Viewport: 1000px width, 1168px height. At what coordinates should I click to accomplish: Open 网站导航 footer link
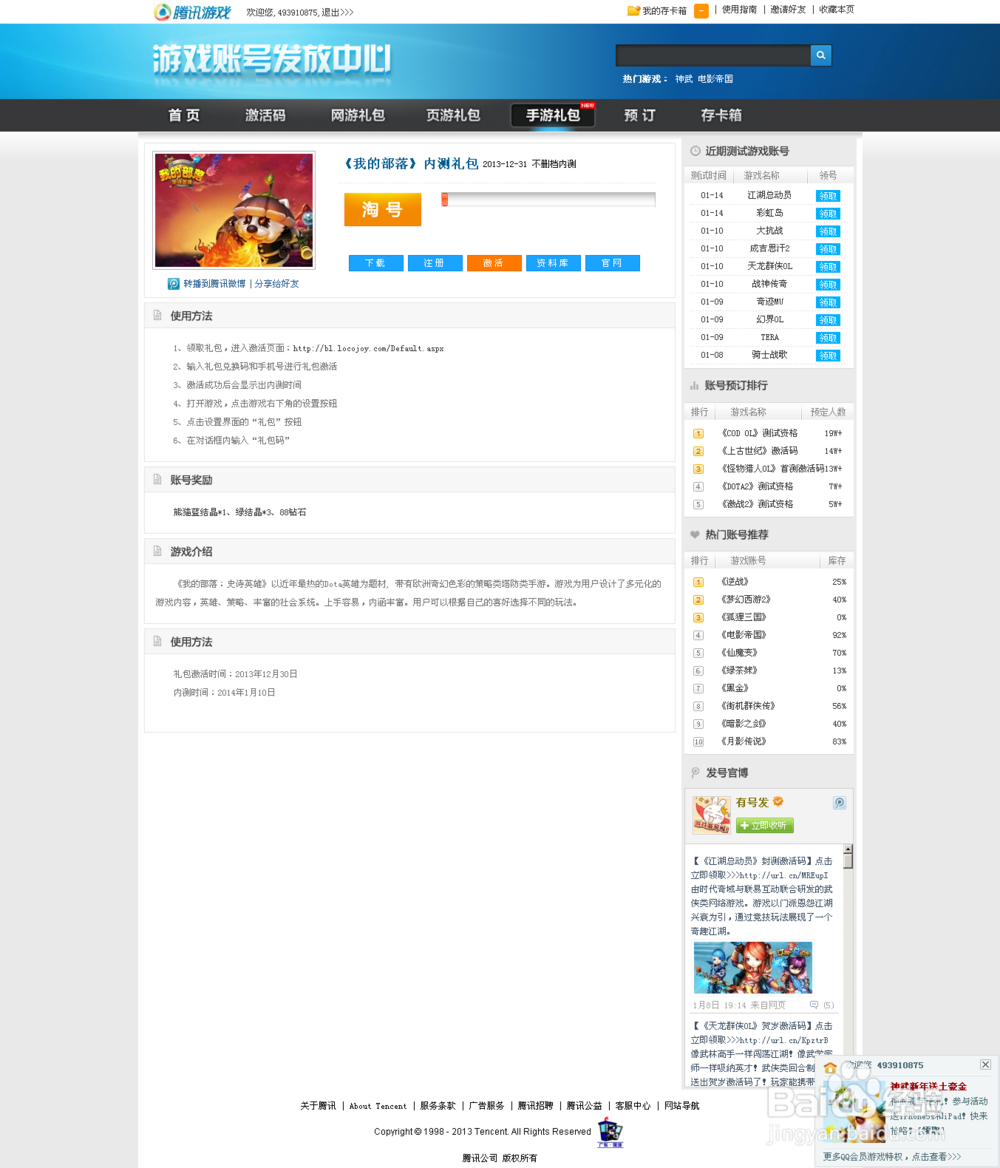682,1106
